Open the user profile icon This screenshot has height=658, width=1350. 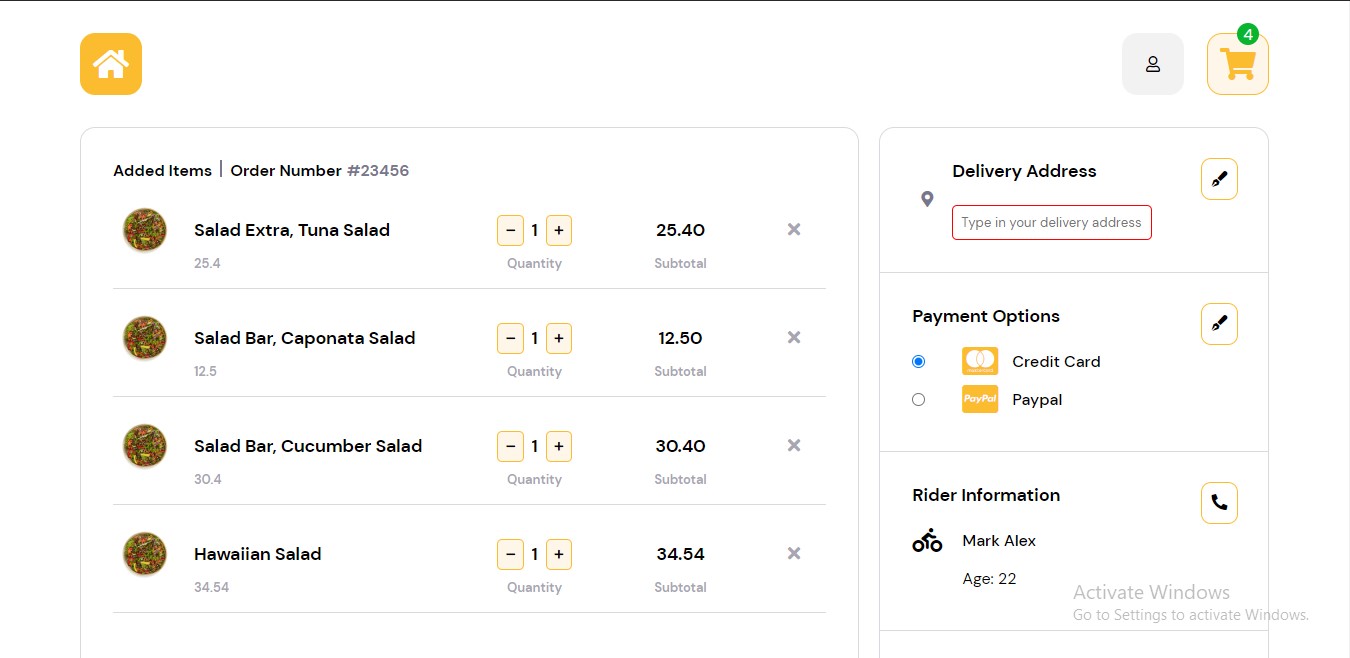click(1152, 64)
